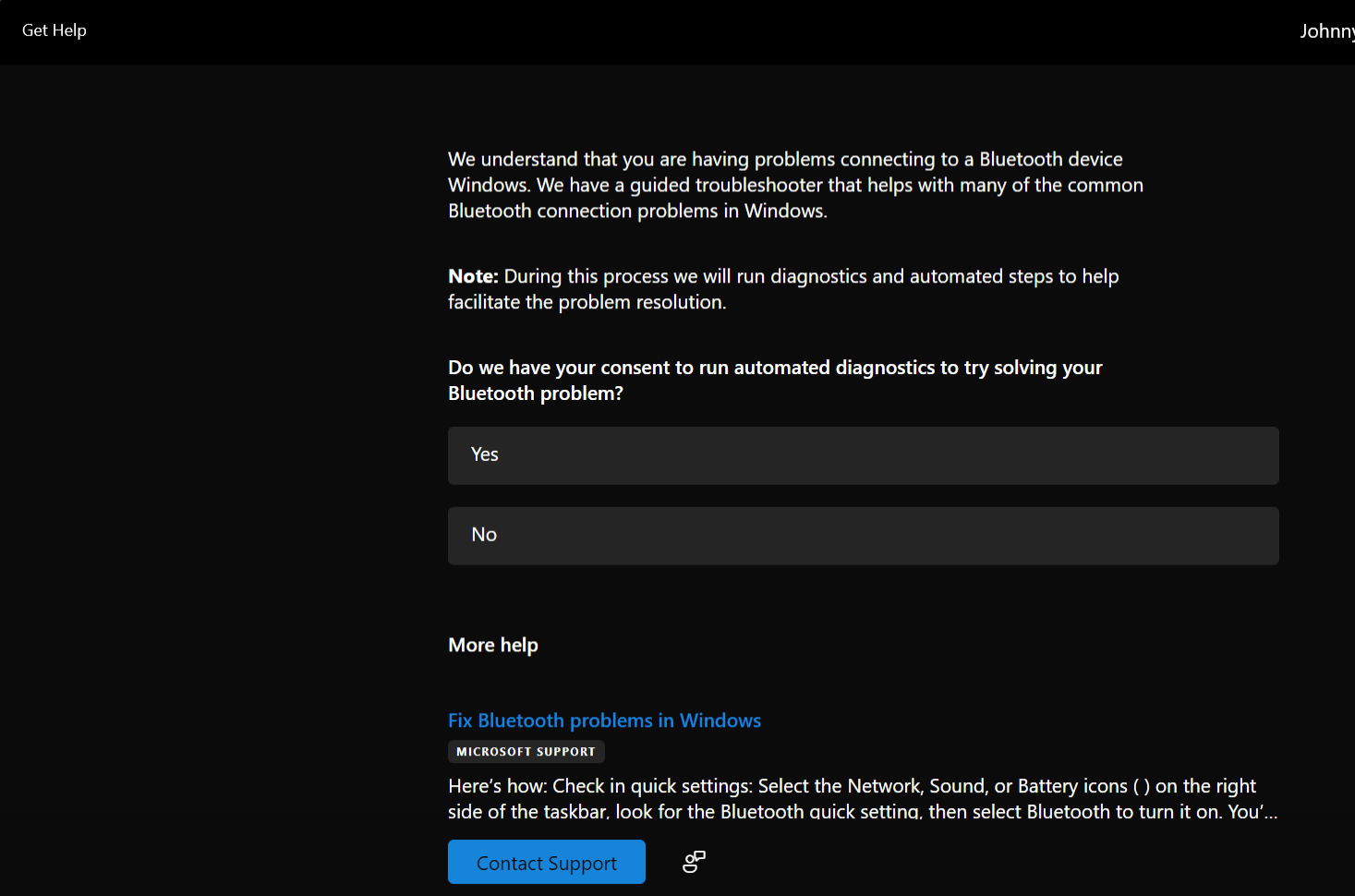The width and height of the screenshot is (1355, 896).
Task: Click the Microsoft Support source badge
Action: point(526,751)
